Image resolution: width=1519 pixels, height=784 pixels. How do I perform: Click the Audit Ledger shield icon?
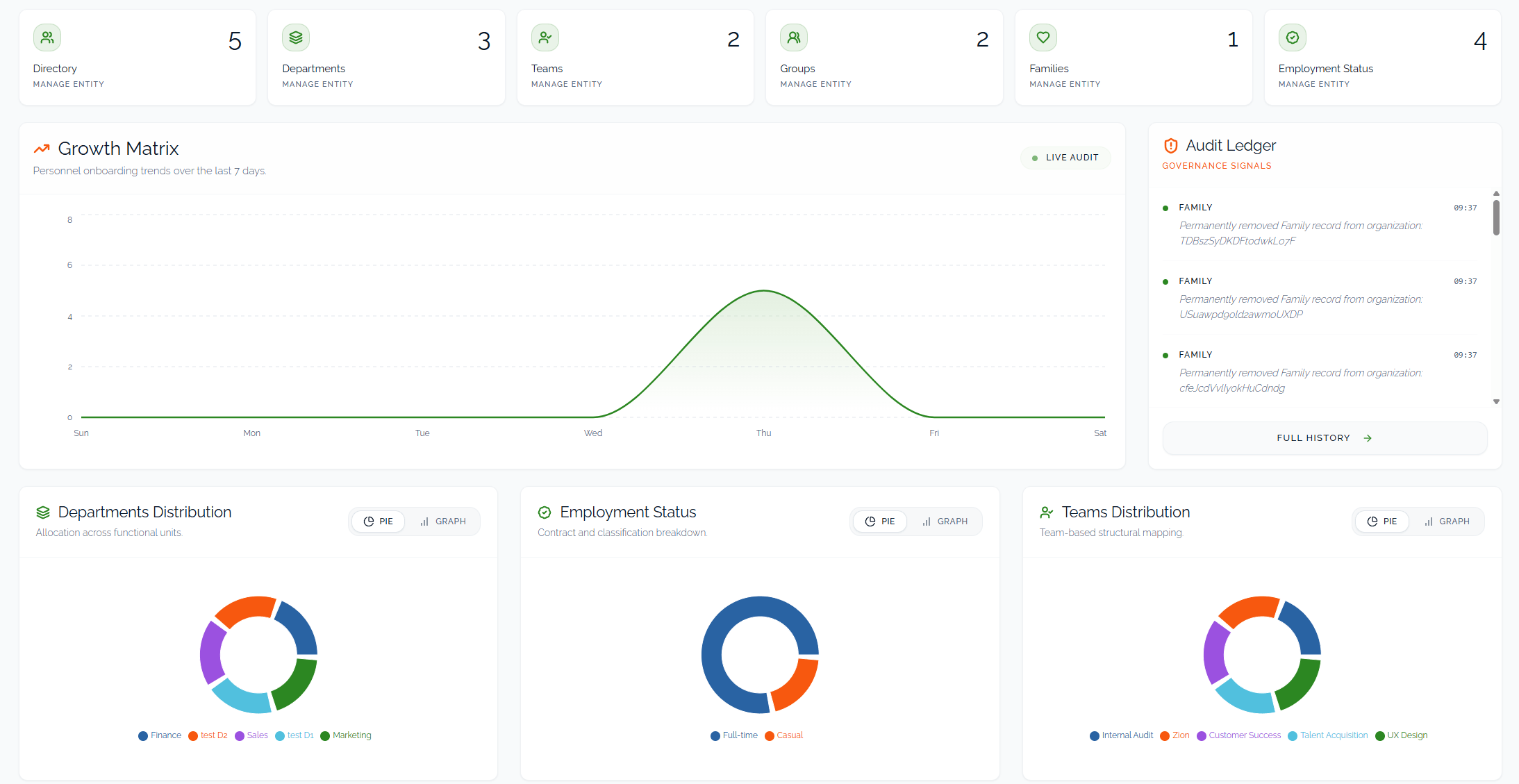(x=1171, y=146)
